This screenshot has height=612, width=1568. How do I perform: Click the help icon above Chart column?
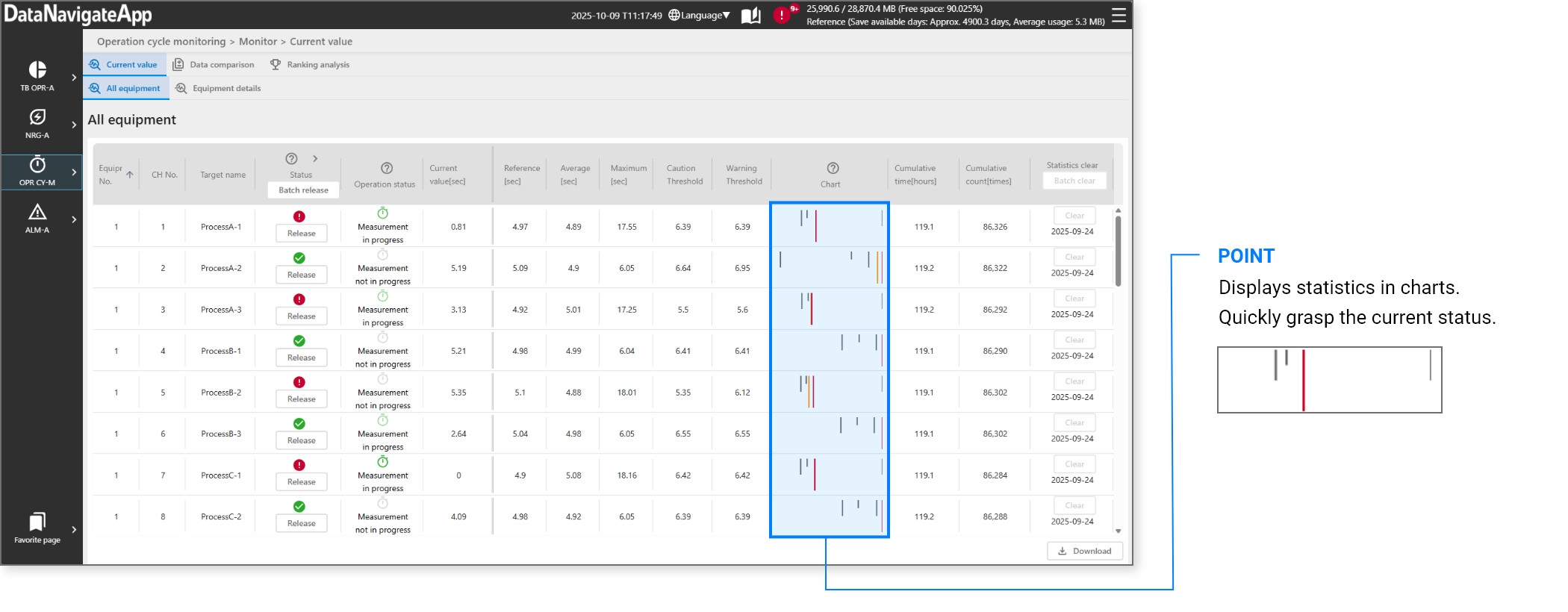(x=833, y=169)
